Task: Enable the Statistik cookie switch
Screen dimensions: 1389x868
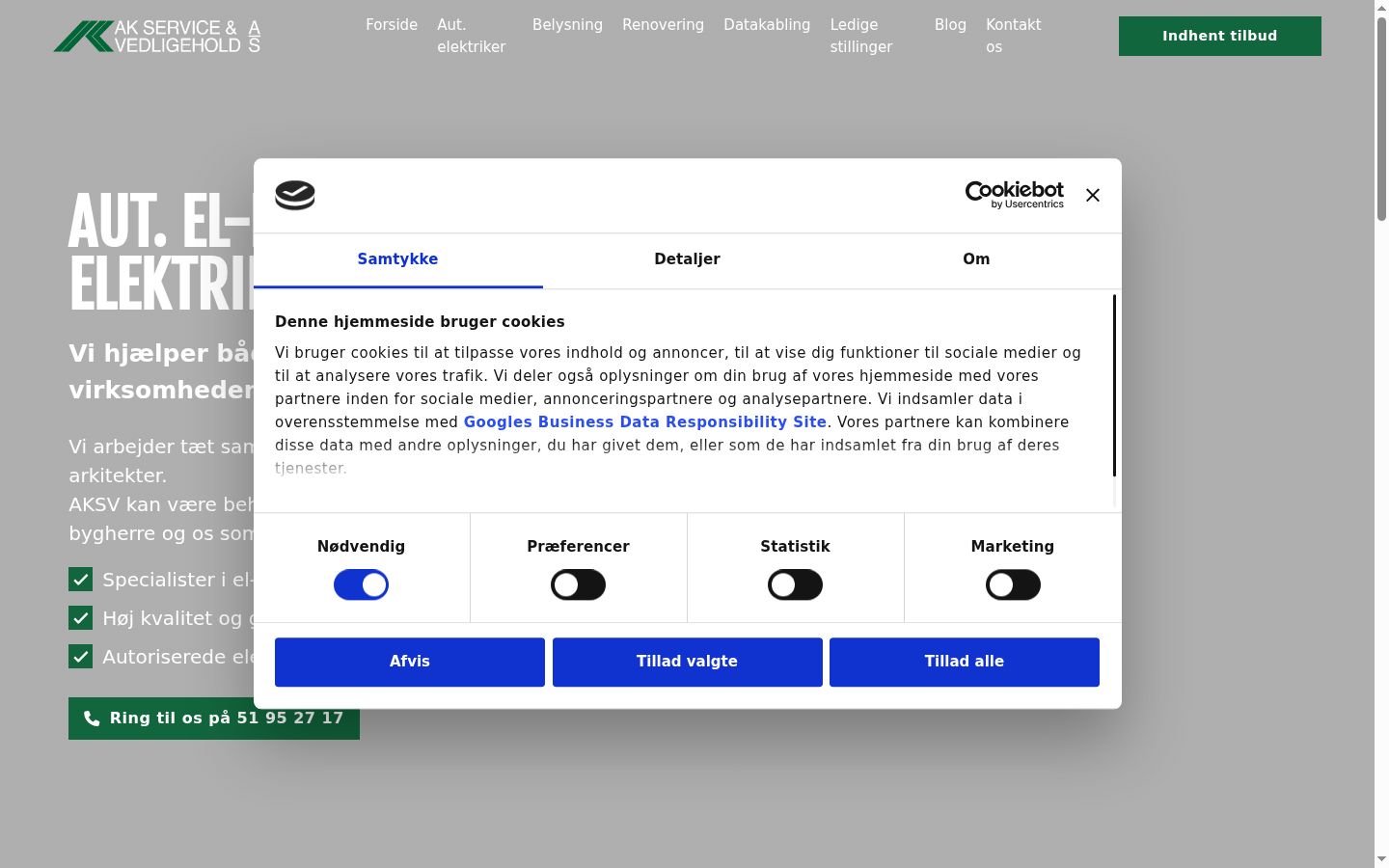Action: coord(795,584)
